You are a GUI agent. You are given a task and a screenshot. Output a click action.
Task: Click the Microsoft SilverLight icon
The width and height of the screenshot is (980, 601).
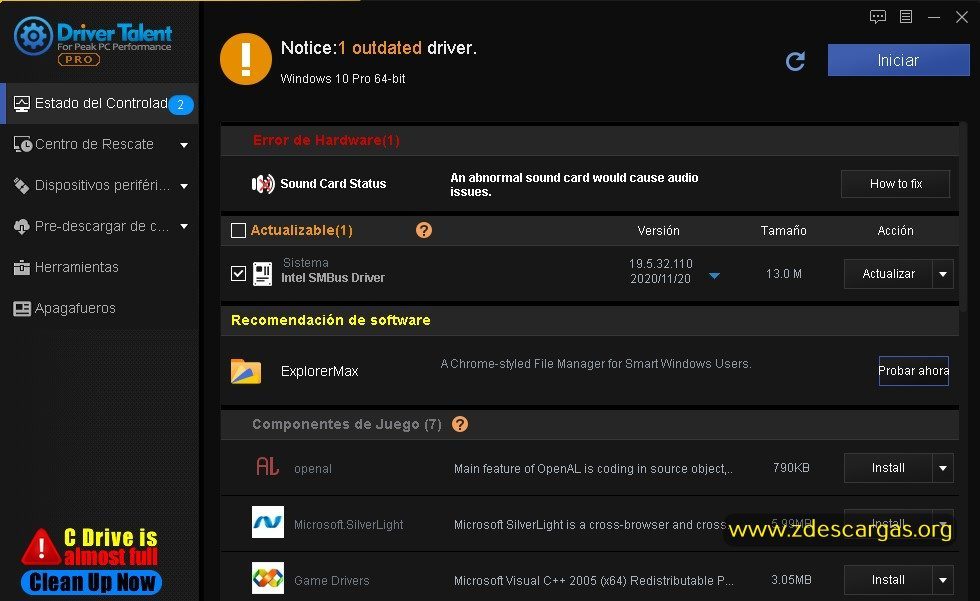[268, 522]
